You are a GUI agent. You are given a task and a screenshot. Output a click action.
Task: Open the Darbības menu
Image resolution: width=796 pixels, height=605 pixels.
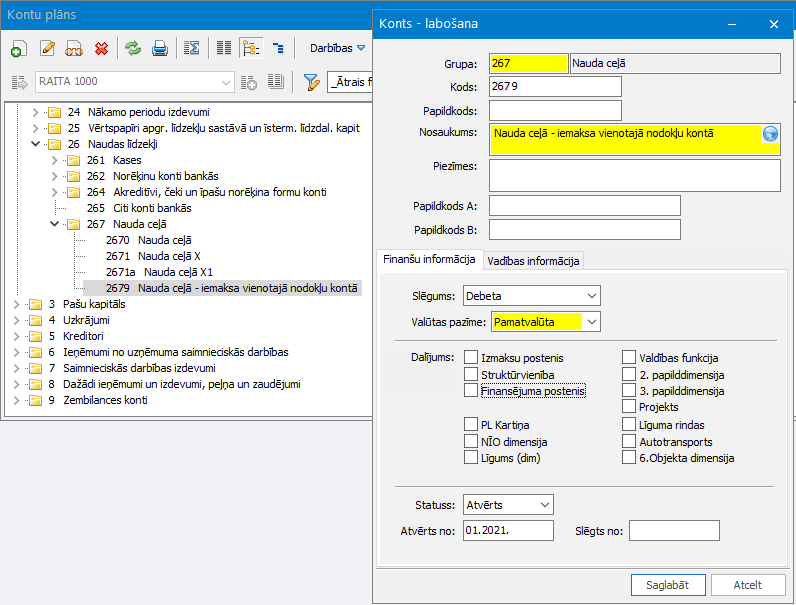click(337, 48)
